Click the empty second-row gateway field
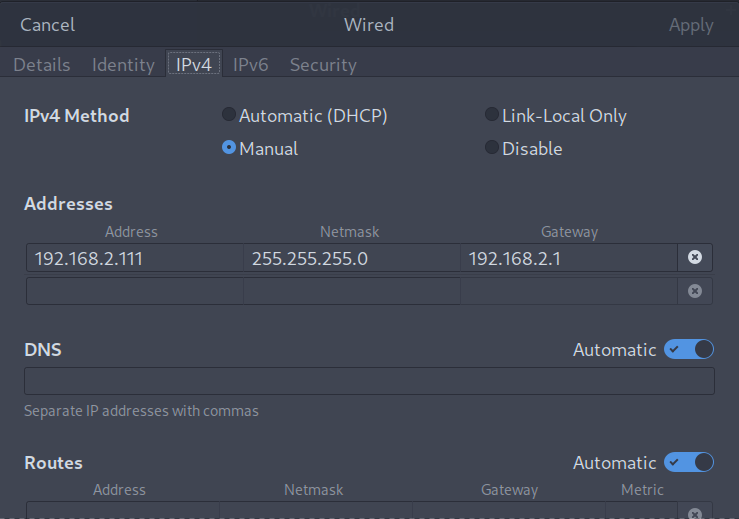Image resolution: width=739 pixels, height=519 pixels. (569, 291)
